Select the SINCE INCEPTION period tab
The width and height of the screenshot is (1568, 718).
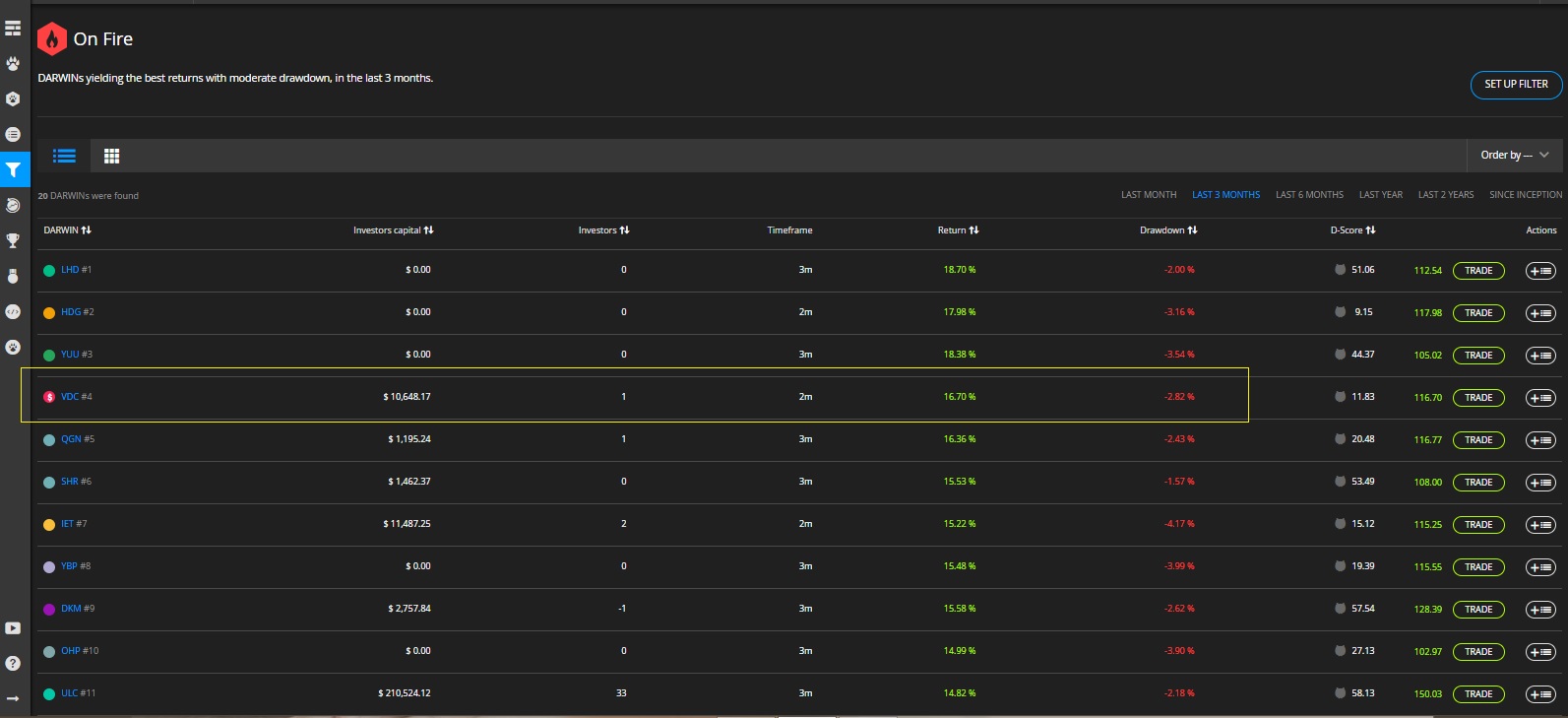1526,195
